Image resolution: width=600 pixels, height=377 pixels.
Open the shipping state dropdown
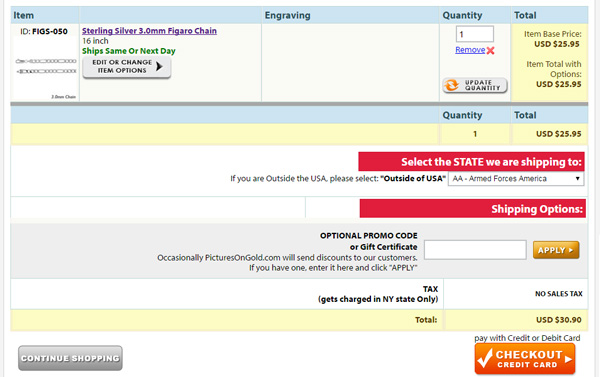[x=516, y=179]
